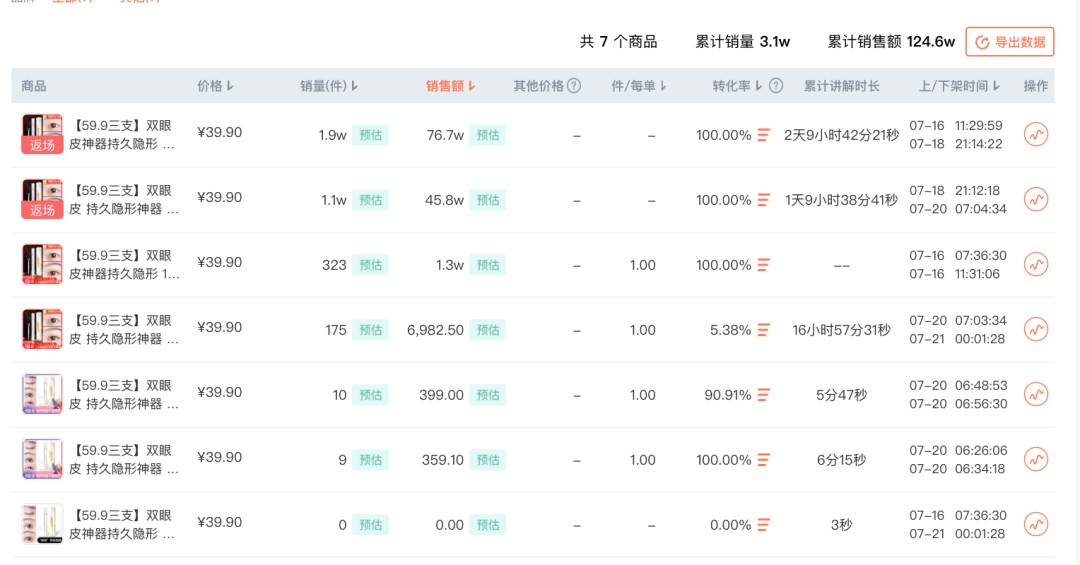Open conversion detail bars icon at 90.91%
The height and width of the screenshot is (565, 1080).
click(x=763, y=395)
